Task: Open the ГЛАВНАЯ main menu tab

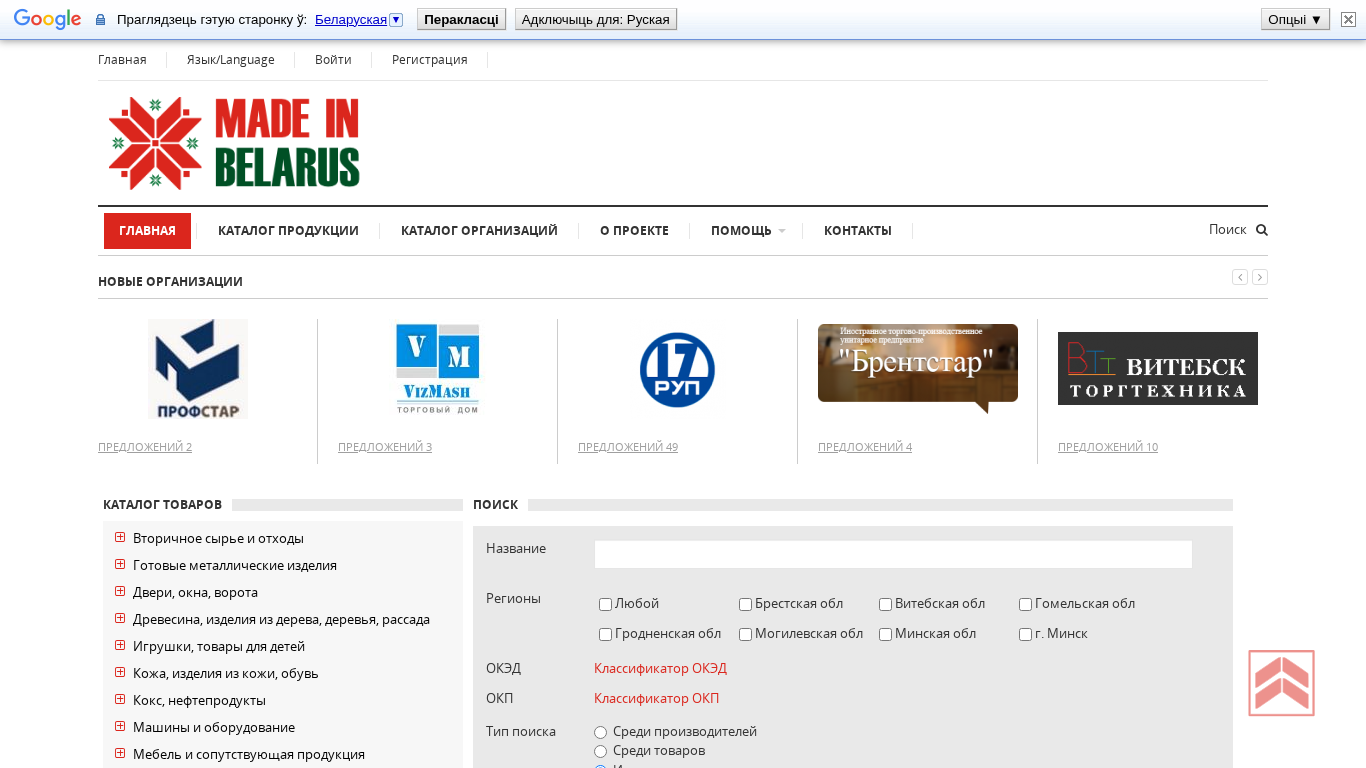Action: [147, 231]
